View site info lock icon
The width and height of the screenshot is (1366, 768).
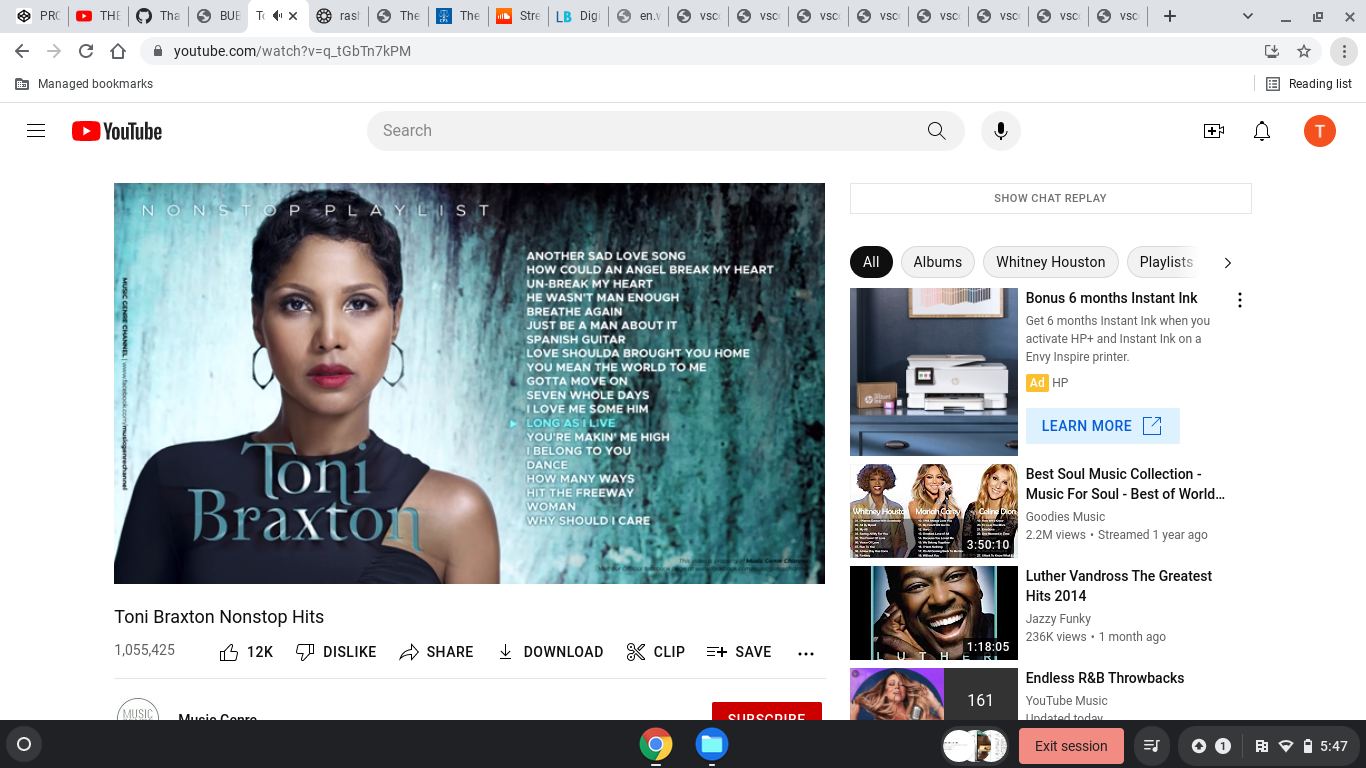157,51
